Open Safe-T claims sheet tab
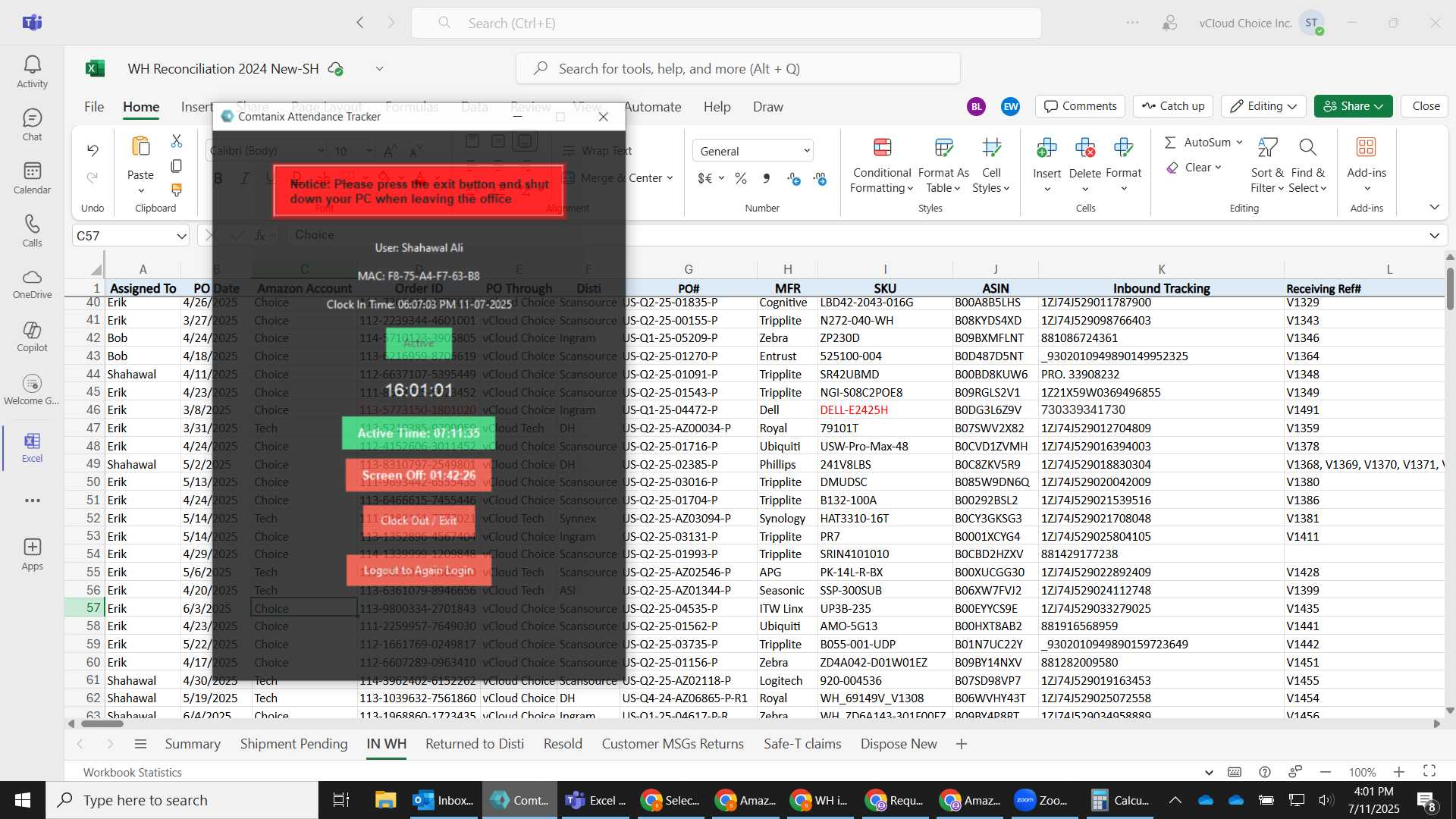Image resolution: width=1456 pixels, height=819 pixels. click(802, 744)
